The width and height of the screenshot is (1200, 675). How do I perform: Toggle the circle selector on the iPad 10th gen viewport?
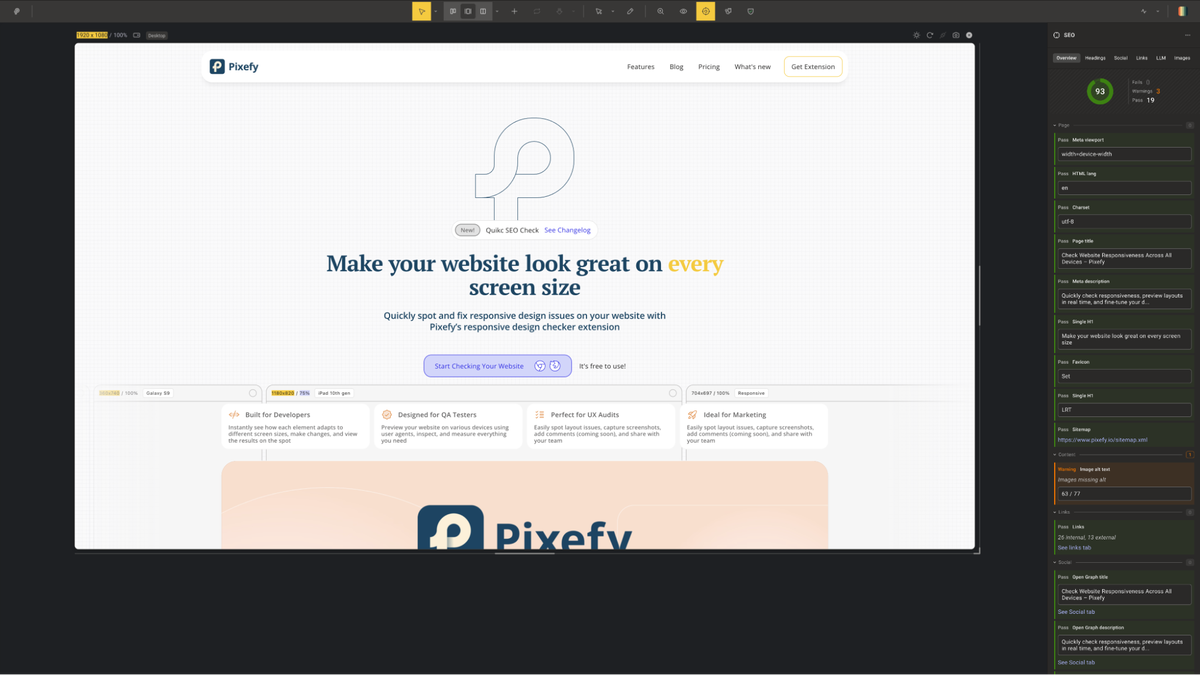[674, 393]
